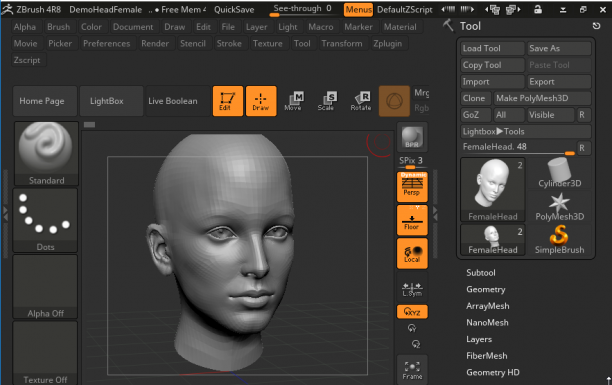This screenshot has width=612, height=385.
Task: Toggle Local symmetry button
Action: click(x=412, y=253)
